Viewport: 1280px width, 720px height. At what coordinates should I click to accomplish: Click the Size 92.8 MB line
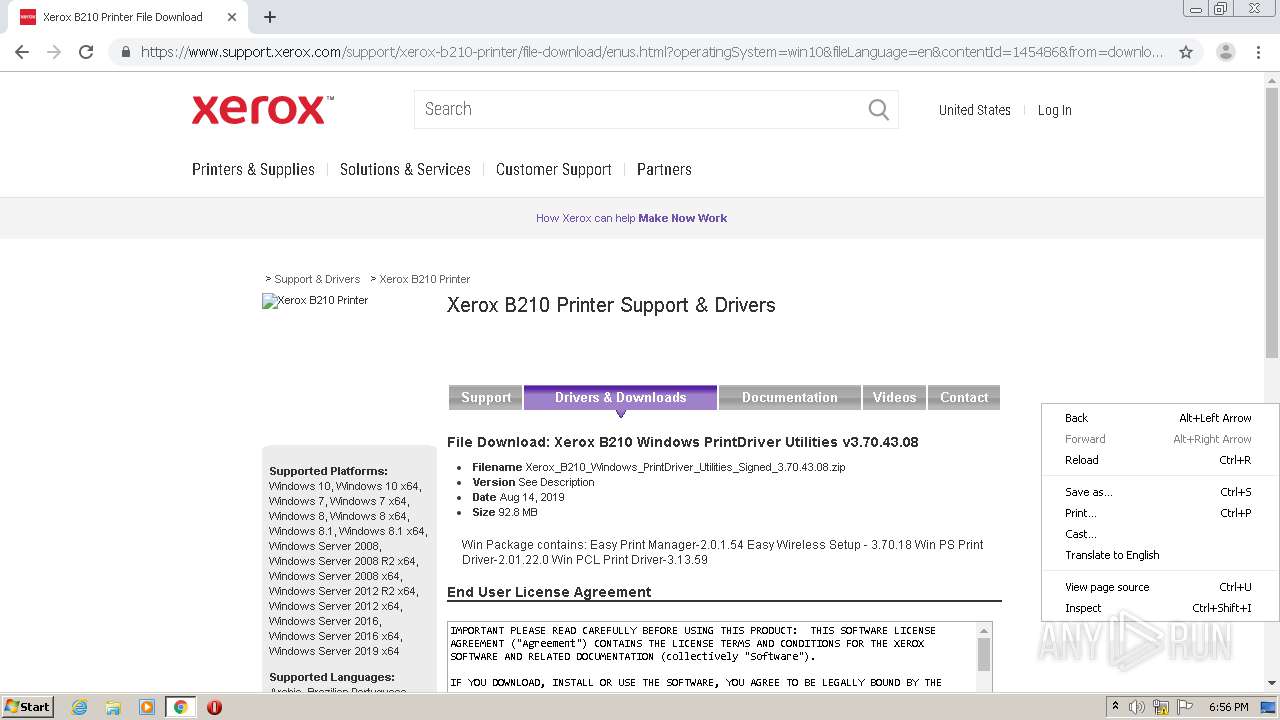point(505,512)
